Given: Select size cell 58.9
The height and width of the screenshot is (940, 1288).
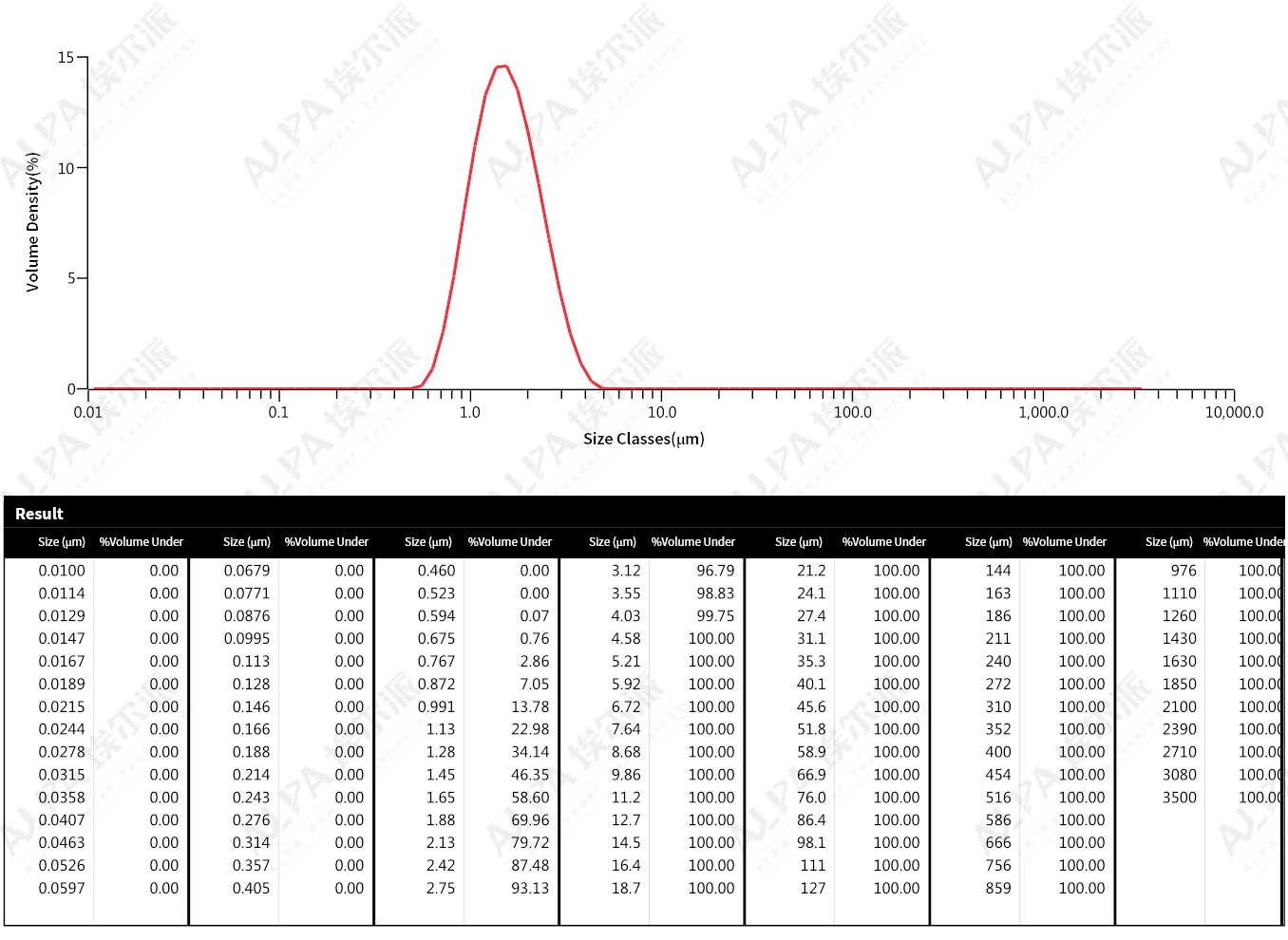Looking at the screenshot, I should (x=811, y=752).
